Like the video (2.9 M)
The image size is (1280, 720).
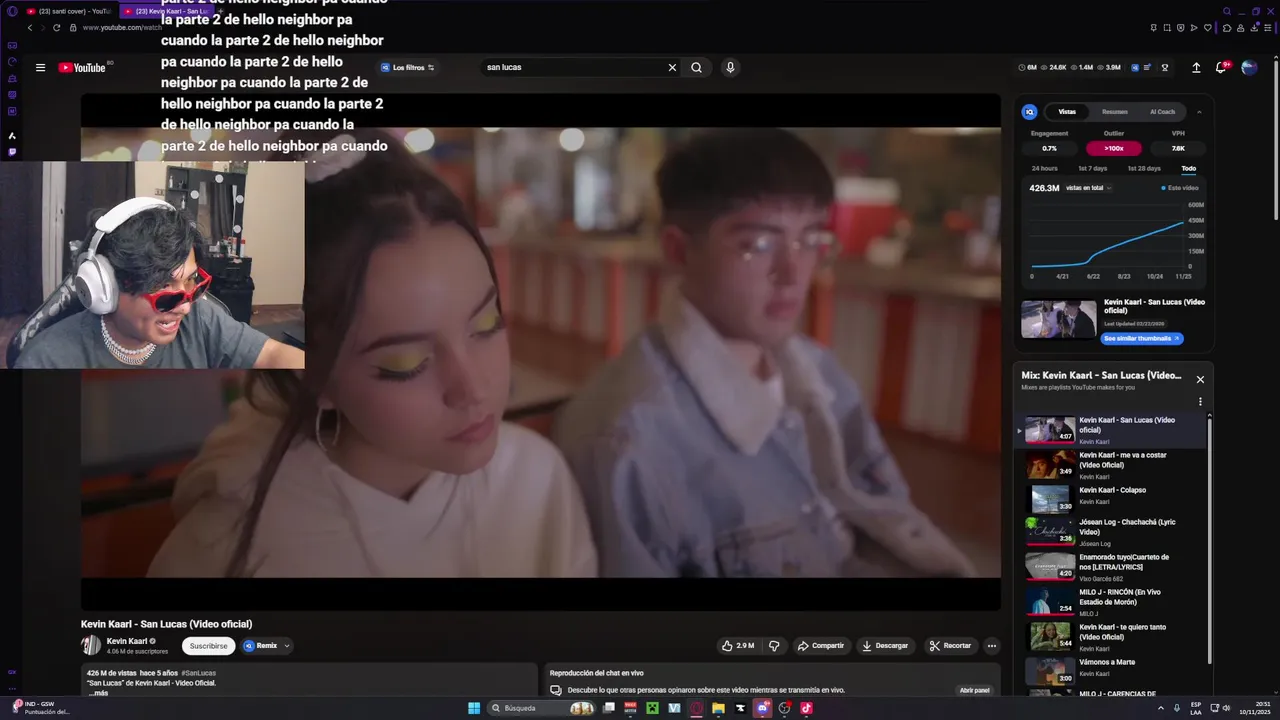click(738, 646)
